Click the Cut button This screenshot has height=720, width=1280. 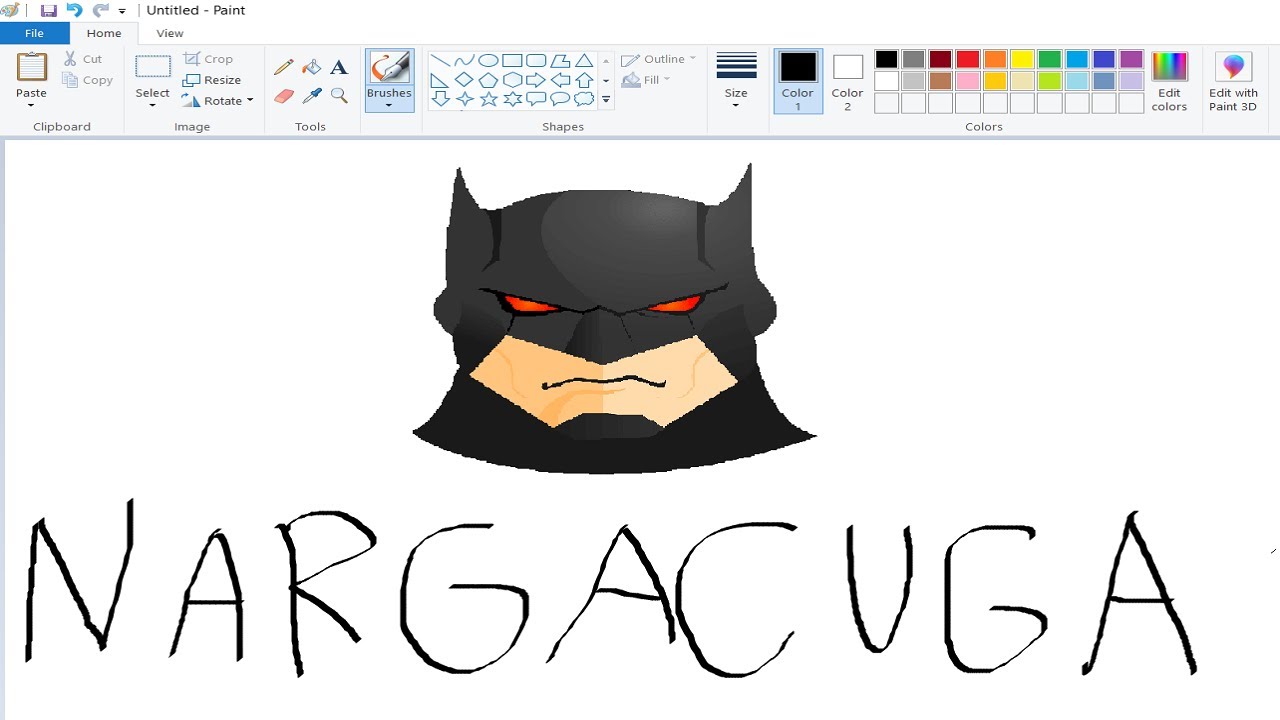point(83,59)
